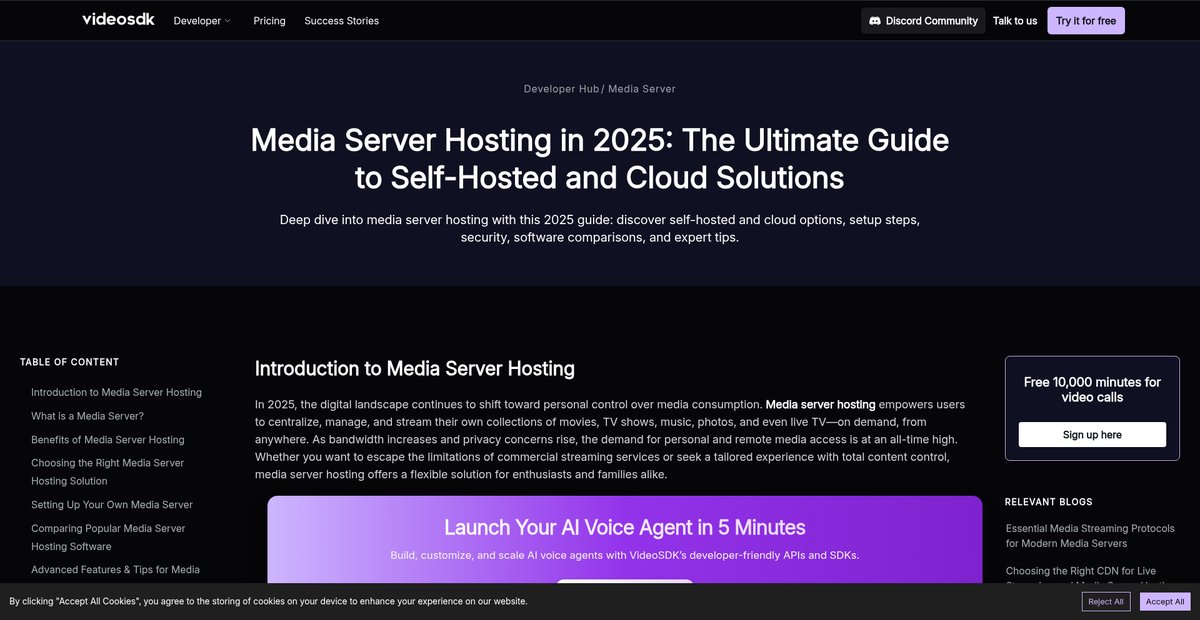Click the Discord icon in header
The image size is (1200, 620).
click(875, 20)
